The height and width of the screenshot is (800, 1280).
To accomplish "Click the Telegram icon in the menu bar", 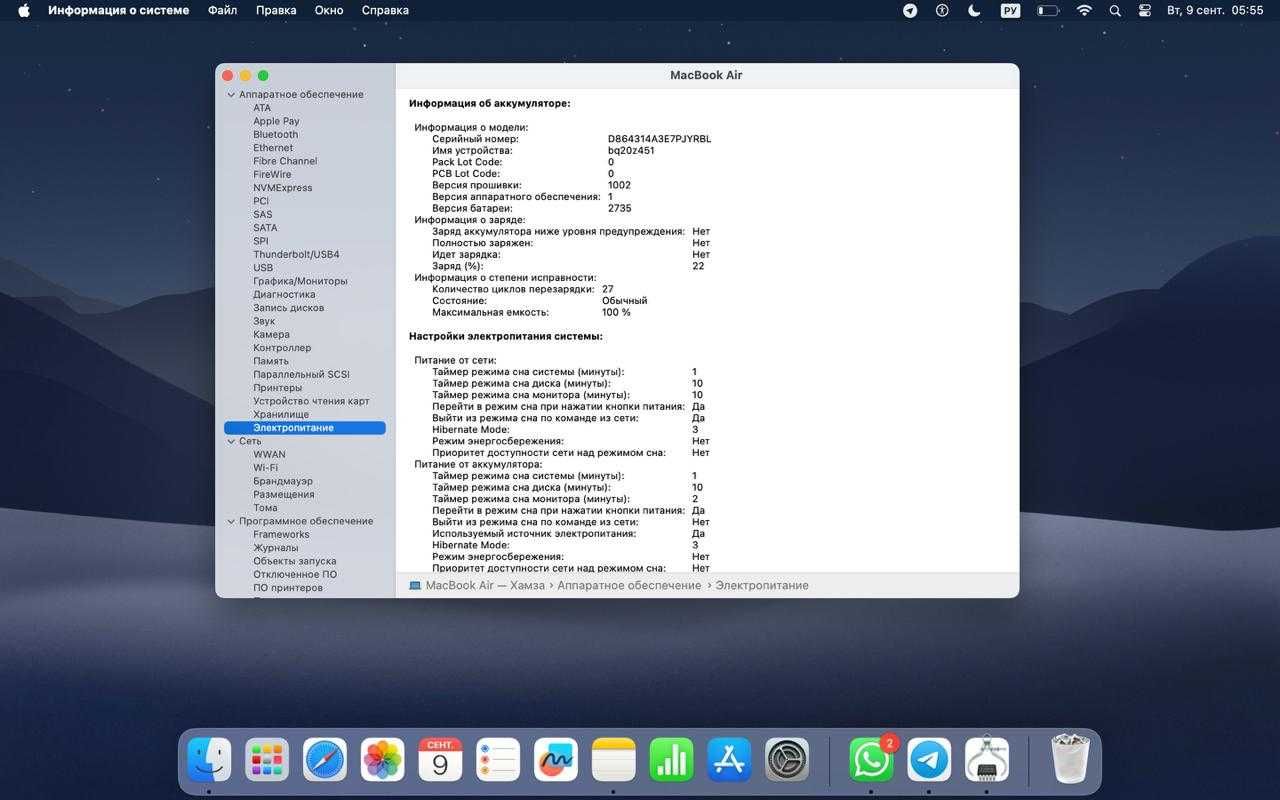I will [x=910, y=10].
